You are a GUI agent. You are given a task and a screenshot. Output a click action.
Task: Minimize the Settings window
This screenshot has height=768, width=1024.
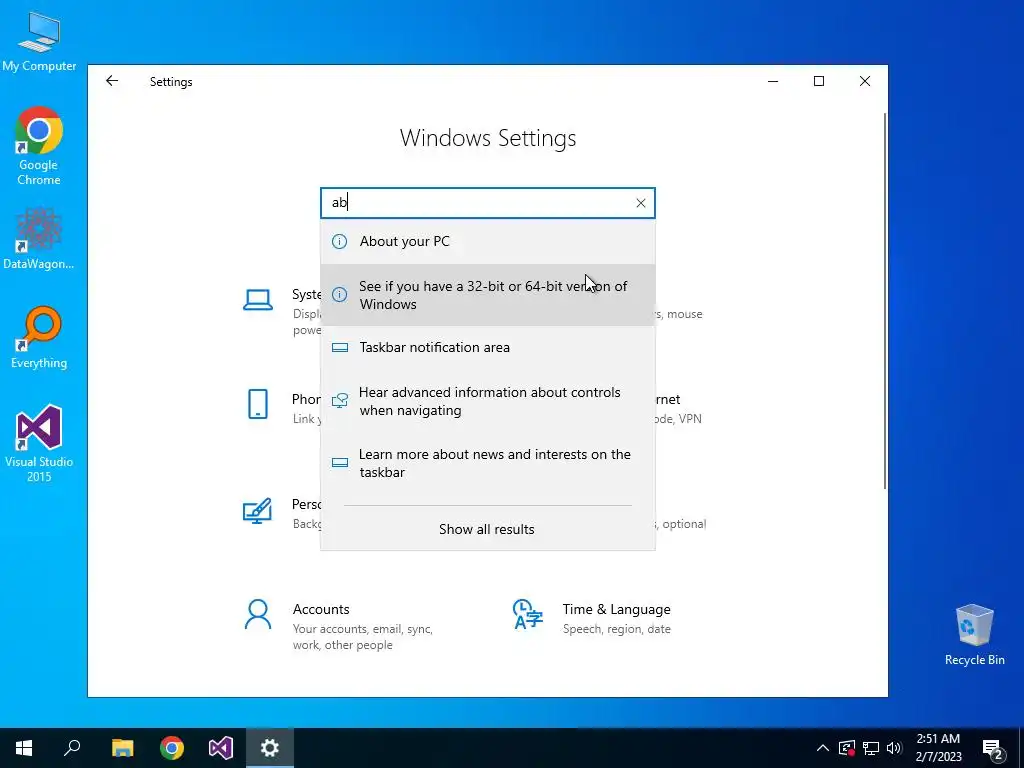(773, 81)
